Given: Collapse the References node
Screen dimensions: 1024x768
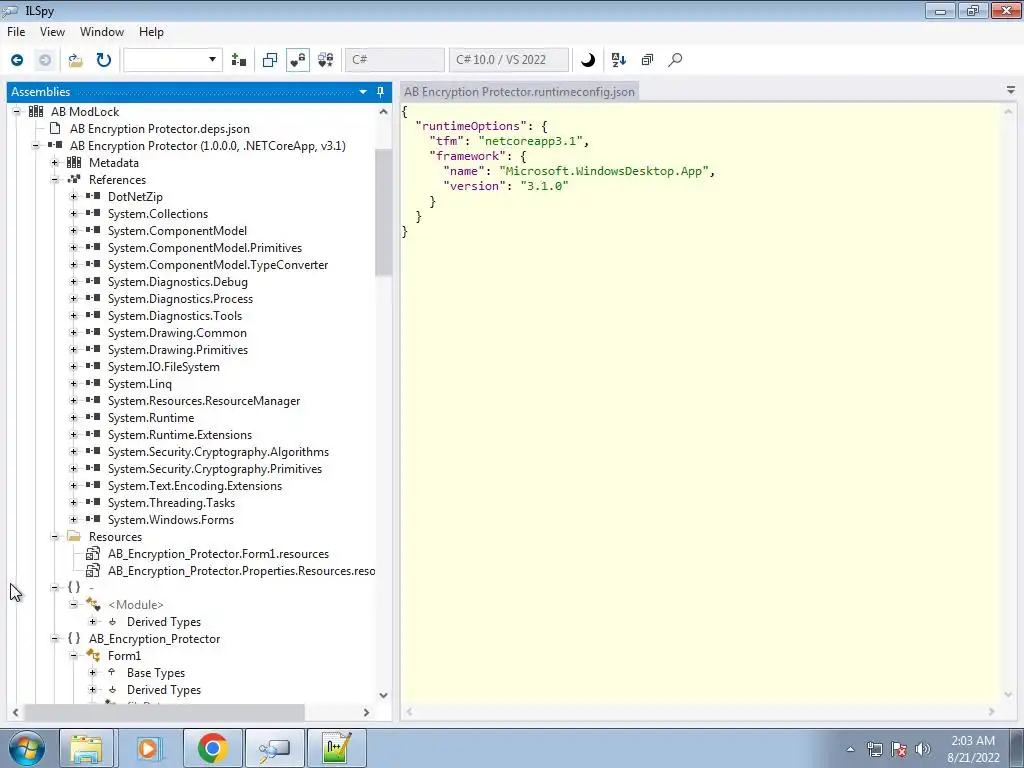Looking at the screenshot, I should point(55,180).
